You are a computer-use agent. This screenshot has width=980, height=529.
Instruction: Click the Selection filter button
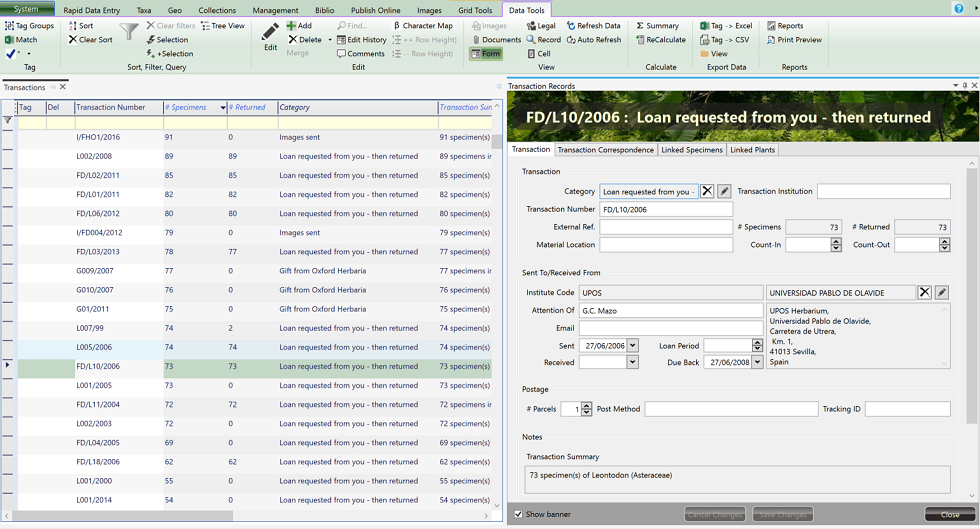167,39
